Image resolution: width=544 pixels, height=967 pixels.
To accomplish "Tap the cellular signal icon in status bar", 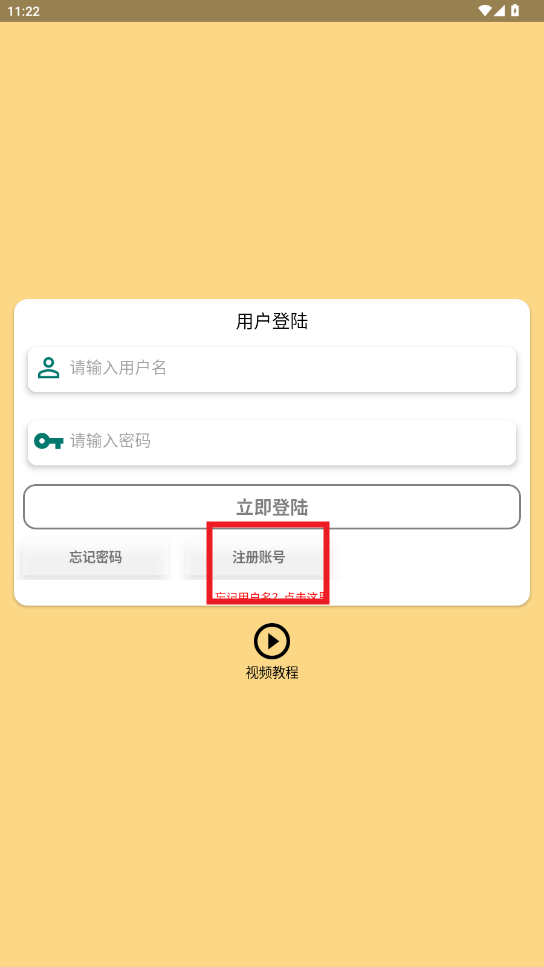I will pyautogui.click(x=500, y=10).
